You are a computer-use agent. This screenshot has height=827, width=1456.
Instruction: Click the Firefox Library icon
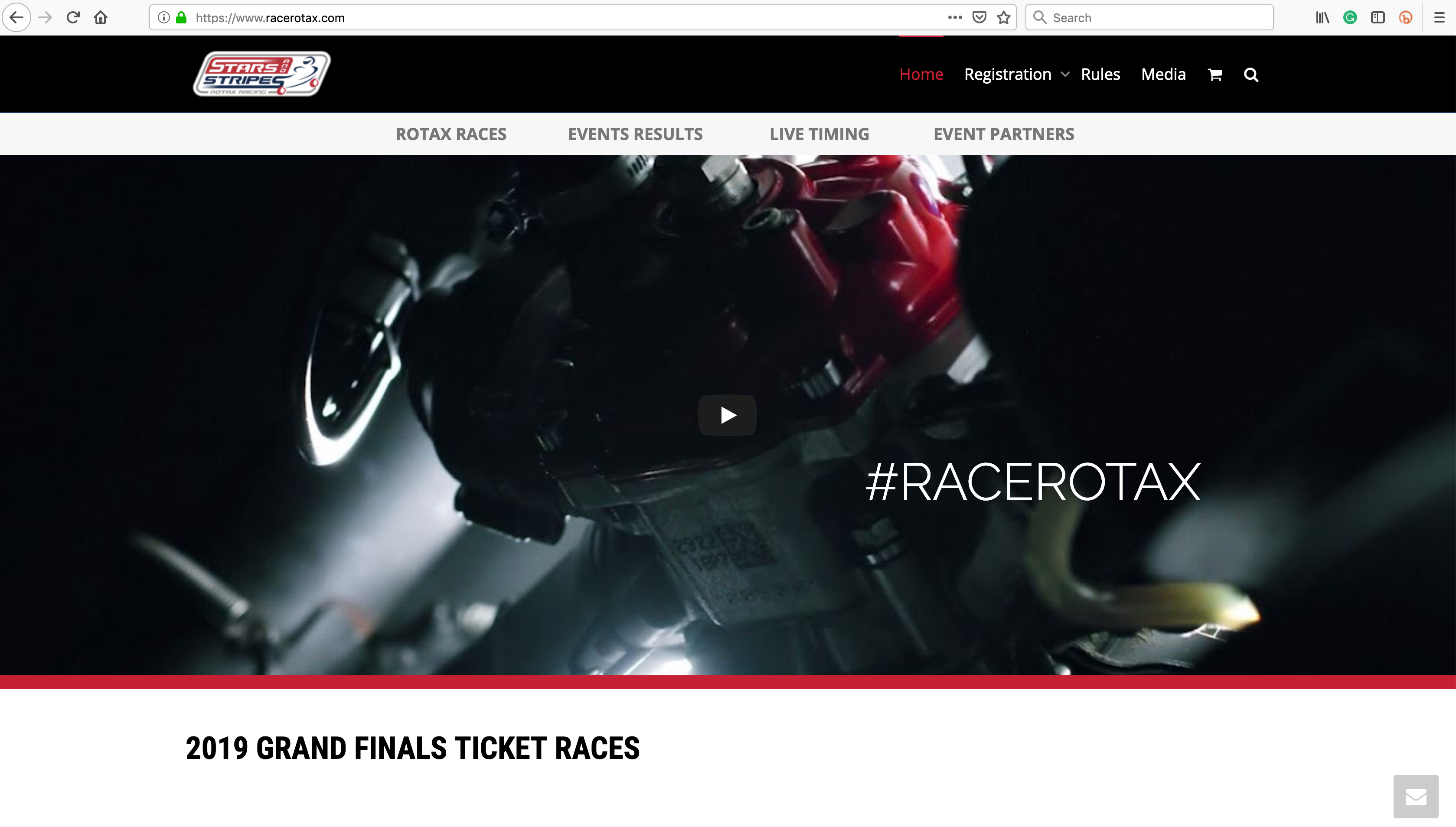tap(1322, 18)
